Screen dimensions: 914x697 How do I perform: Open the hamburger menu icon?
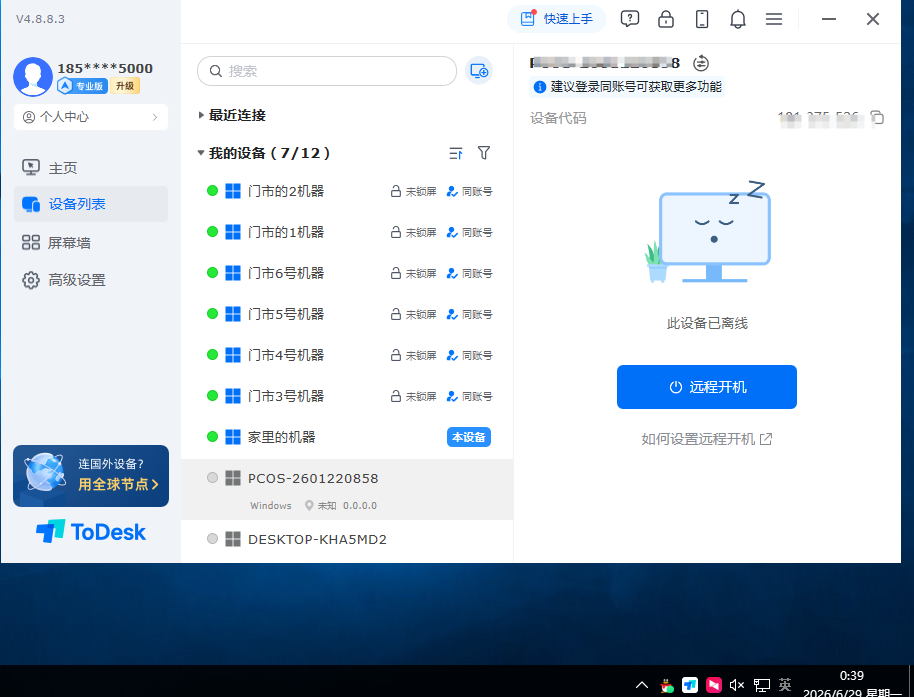(x=774, y=19)
